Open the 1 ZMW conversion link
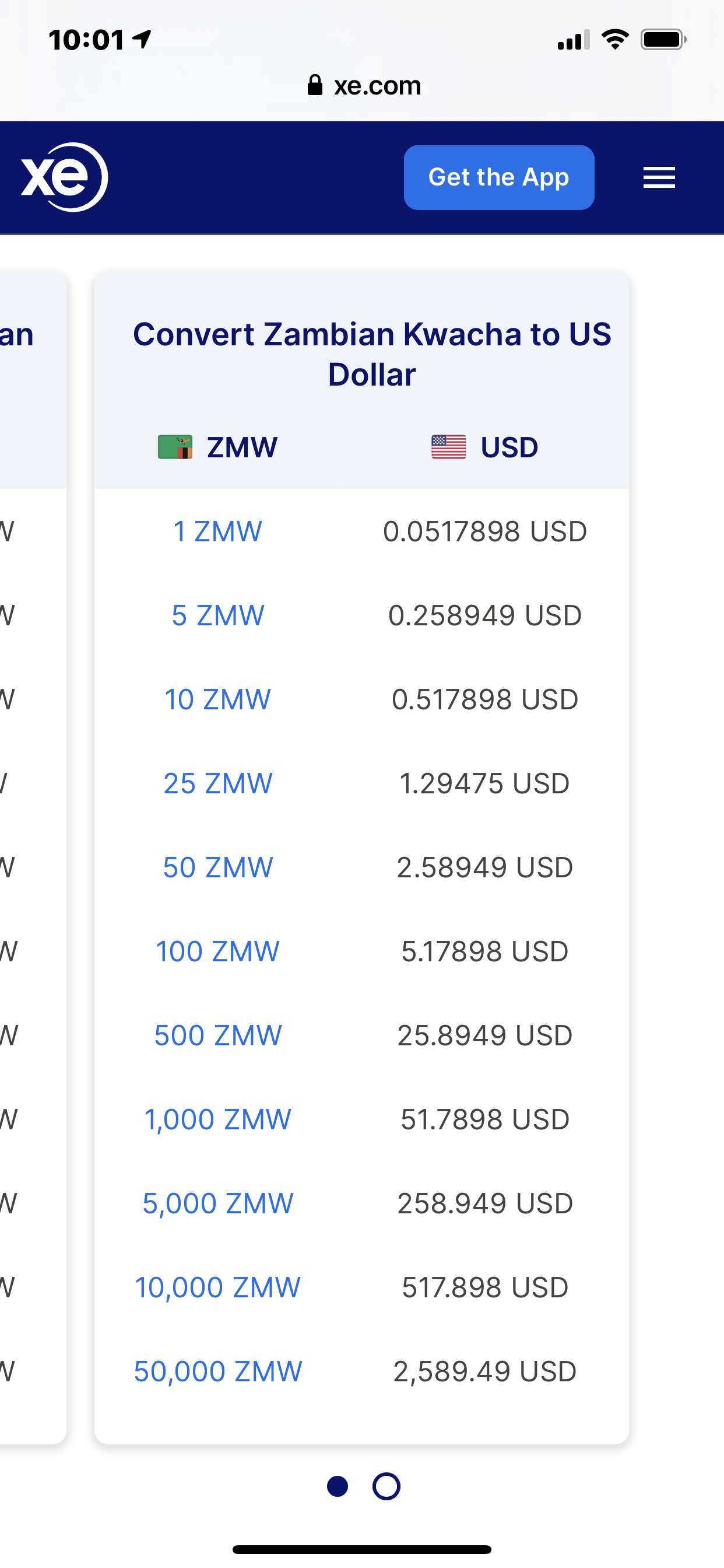 click(x=217, y=531)
